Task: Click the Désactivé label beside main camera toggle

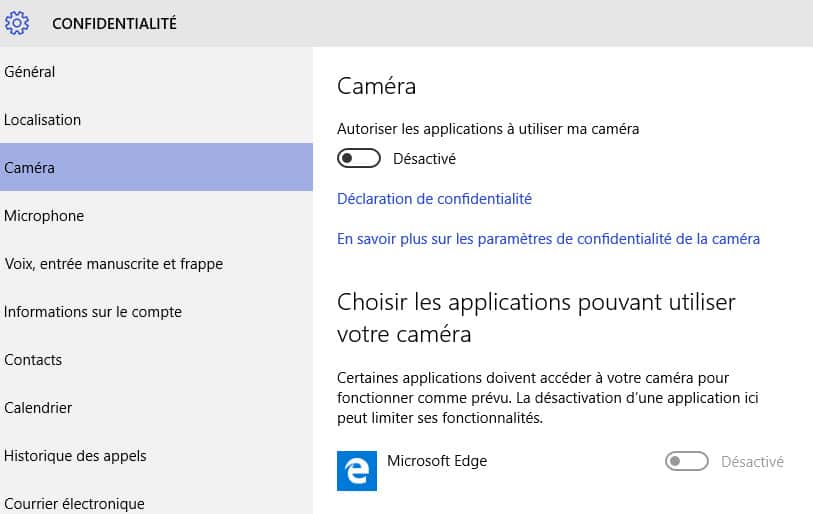Action: tap(424, 159)
